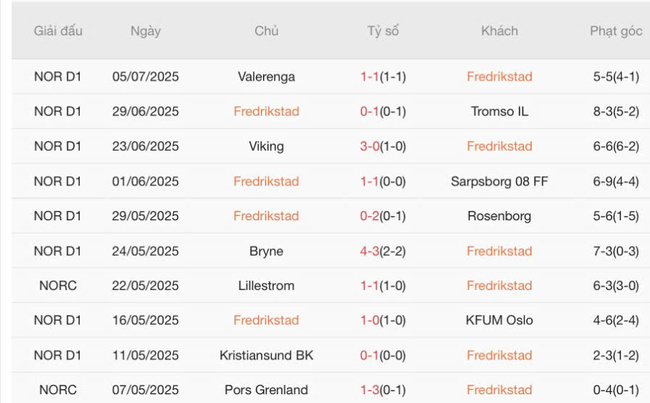
Task: Open the Tromso IL team page
Action: [499, 111]
